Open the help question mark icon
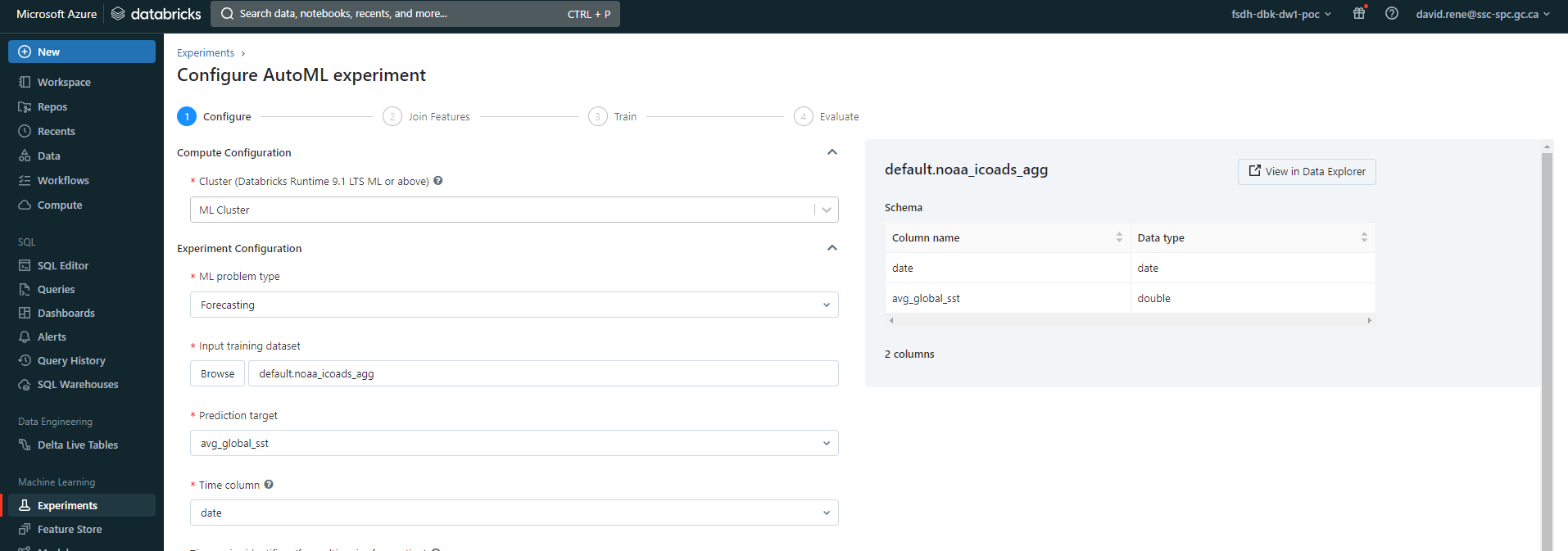 (1392, 13)
